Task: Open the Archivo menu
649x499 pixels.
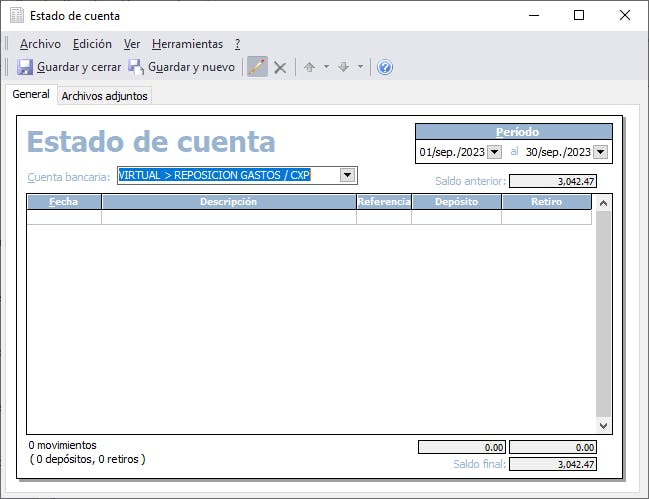Action: [40, 44]
